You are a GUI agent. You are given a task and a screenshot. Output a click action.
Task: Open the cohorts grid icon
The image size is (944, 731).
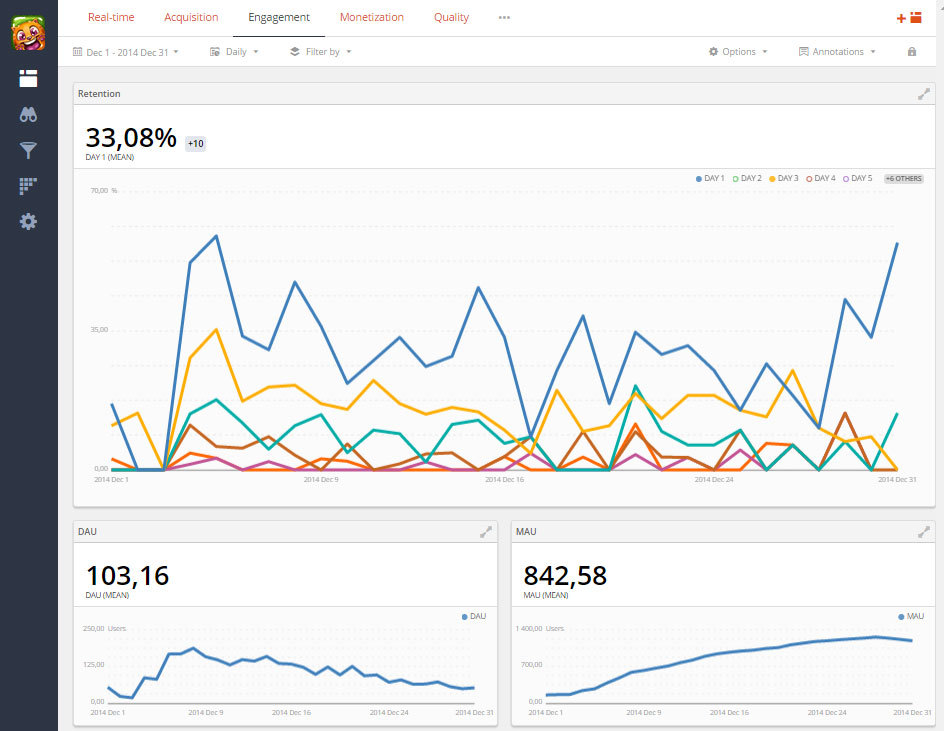[x=28, y=186]
